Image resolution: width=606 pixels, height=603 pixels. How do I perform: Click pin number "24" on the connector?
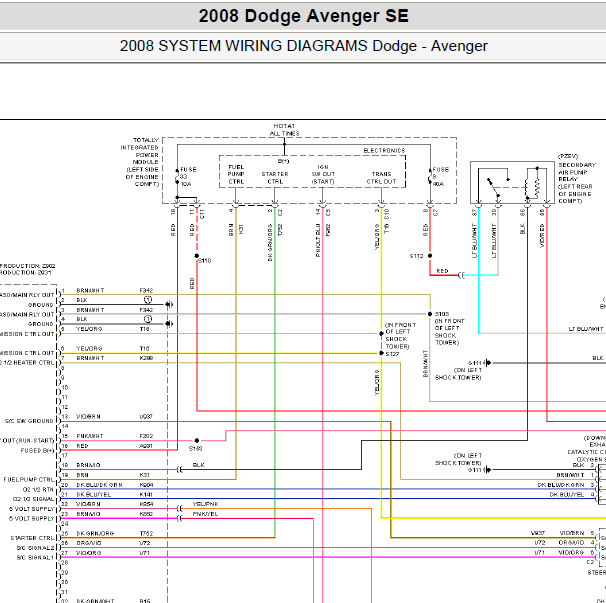(65, 523)
